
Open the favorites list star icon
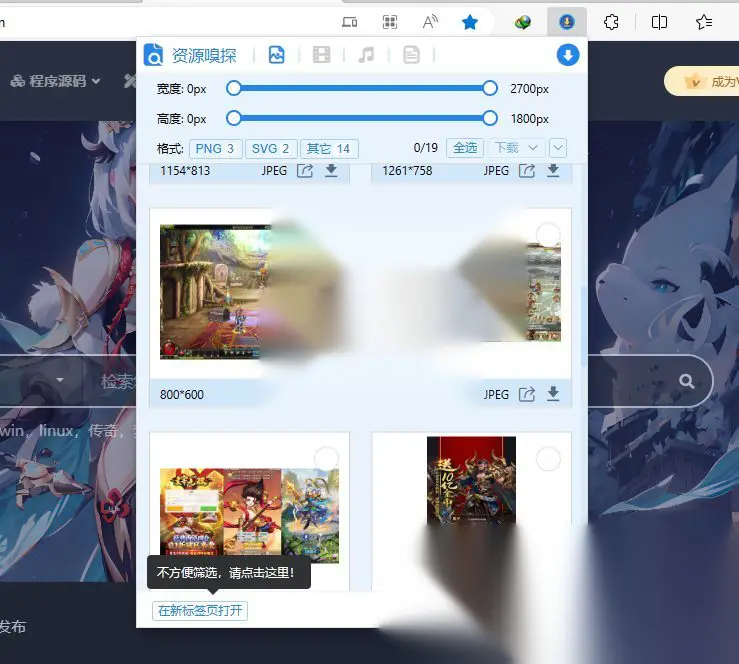click(704, 22)
